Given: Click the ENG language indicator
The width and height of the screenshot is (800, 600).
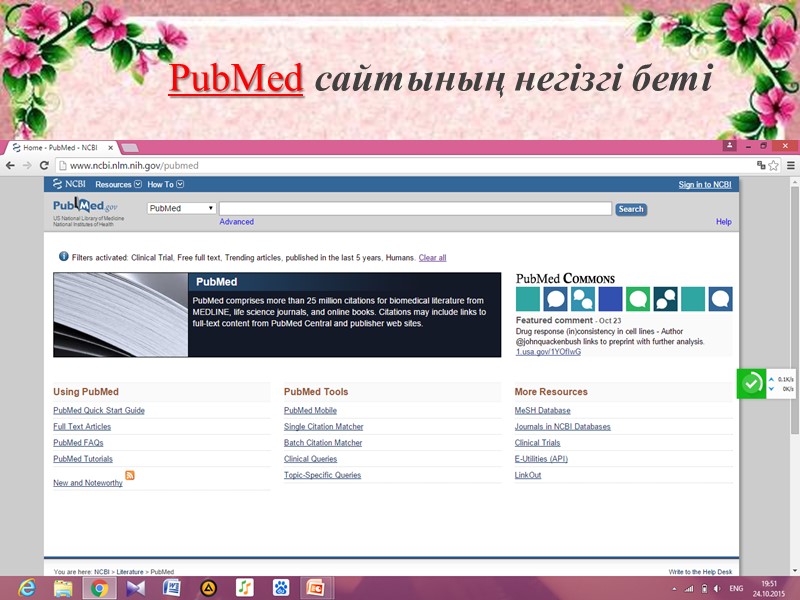Looking at the screenshot, I should click(x=736, y=589).
